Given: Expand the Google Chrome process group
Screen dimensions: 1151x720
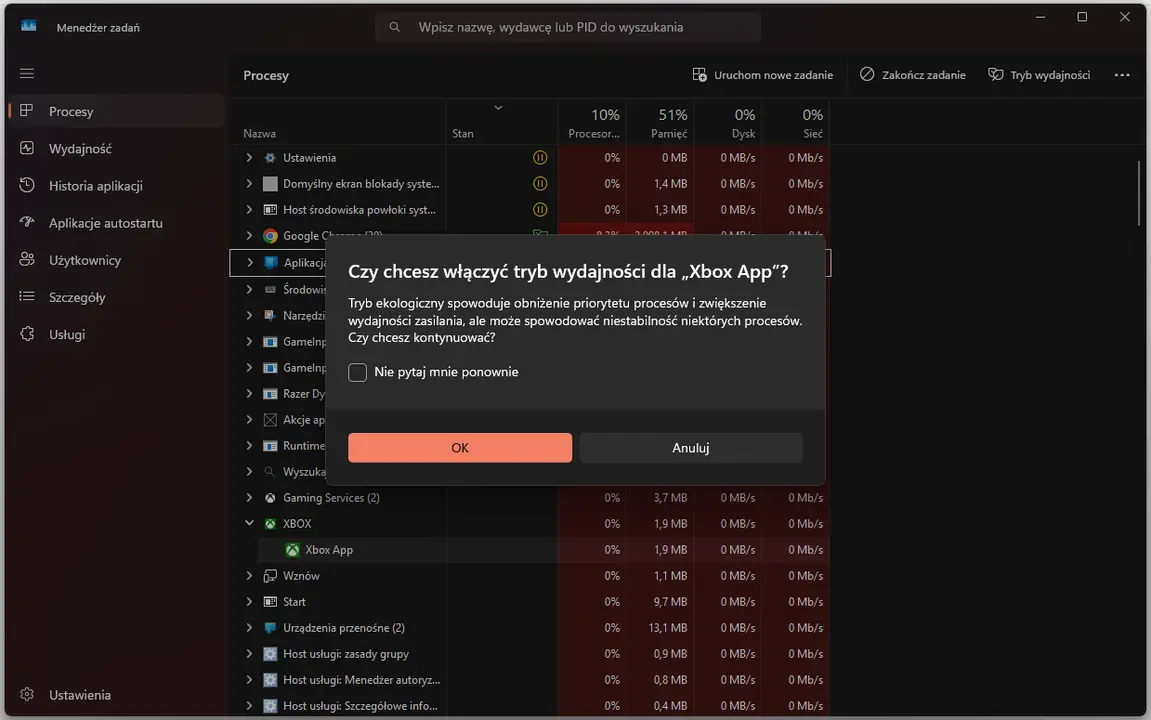Looking at the screenshot, I should point(249,236).
